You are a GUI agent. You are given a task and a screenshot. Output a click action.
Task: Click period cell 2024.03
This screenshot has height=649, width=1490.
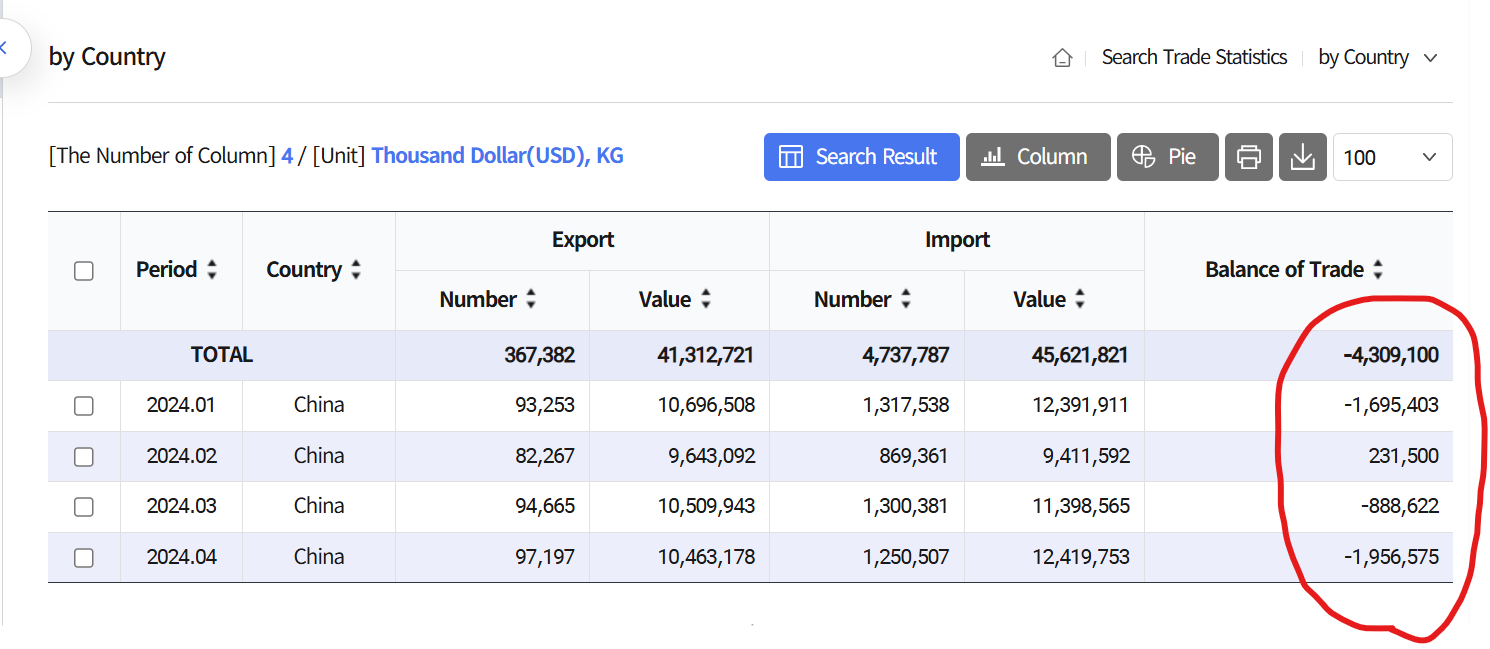point(181,506)
